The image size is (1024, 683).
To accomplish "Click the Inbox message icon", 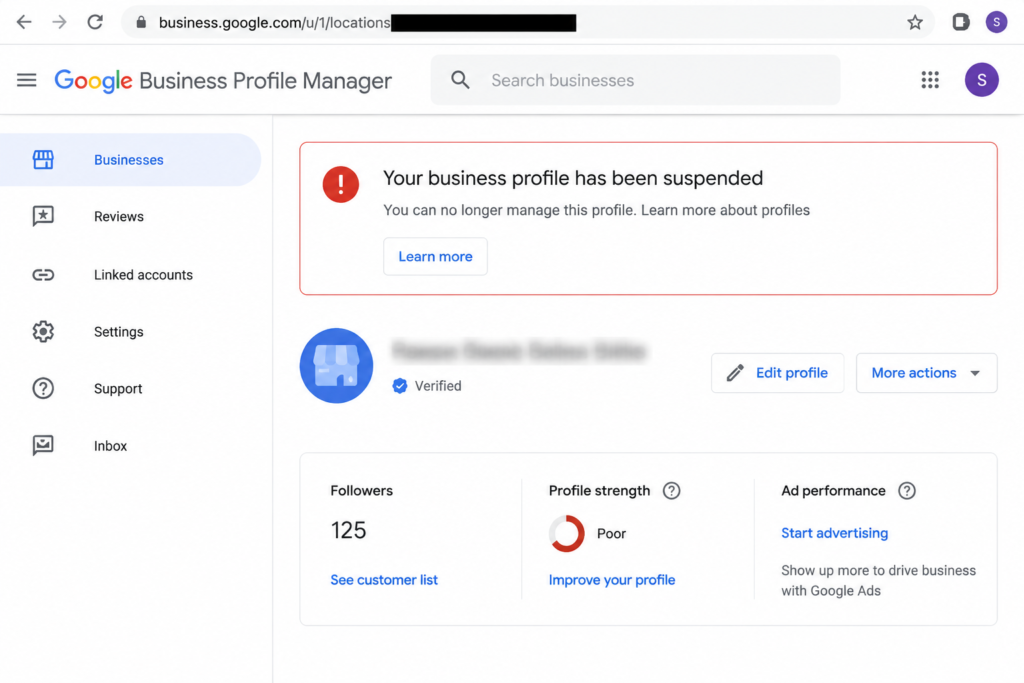I will tap(43, 445).
